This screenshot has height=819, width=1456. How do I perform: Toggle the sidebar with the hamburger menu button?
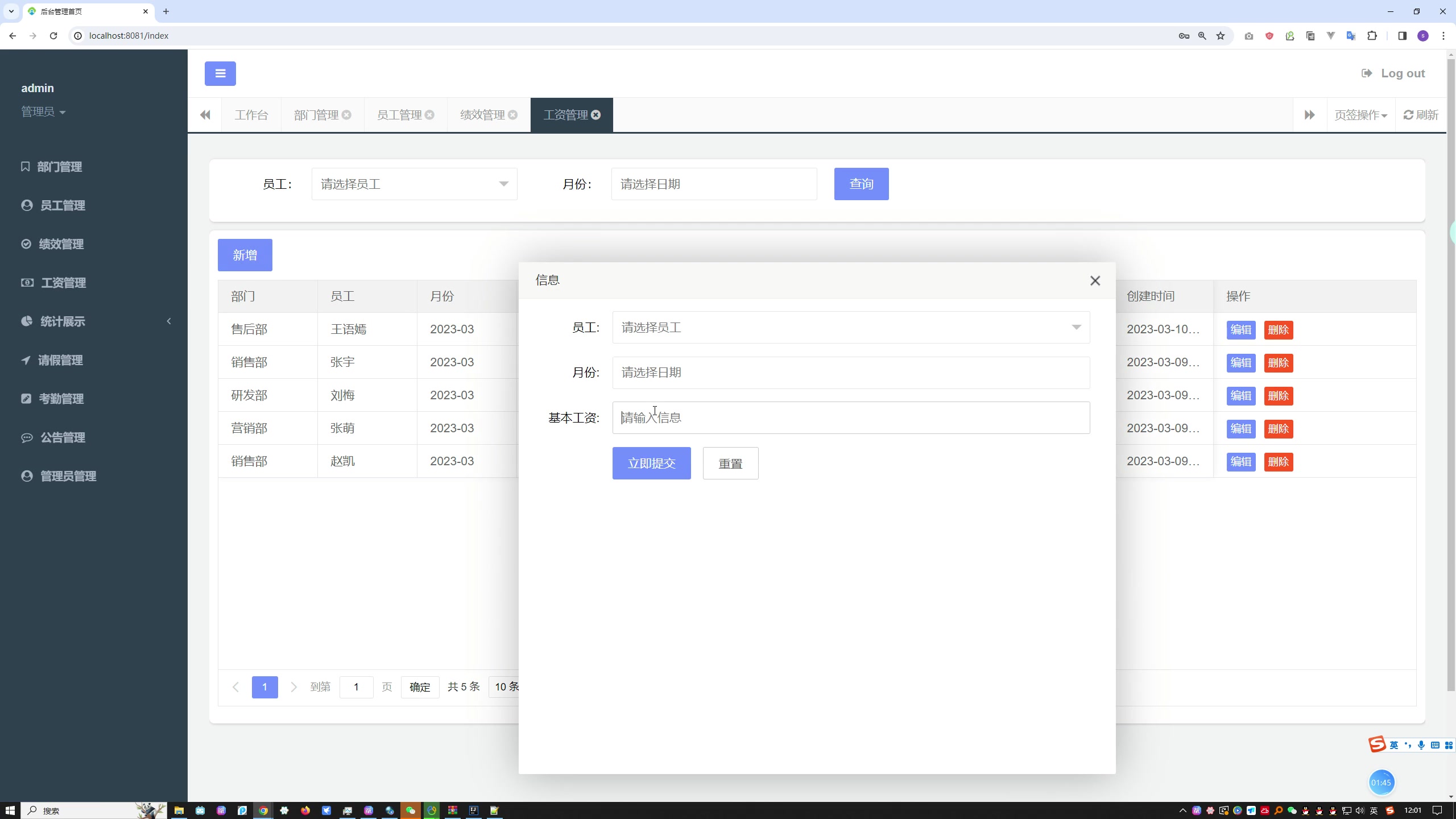[220, 73]
